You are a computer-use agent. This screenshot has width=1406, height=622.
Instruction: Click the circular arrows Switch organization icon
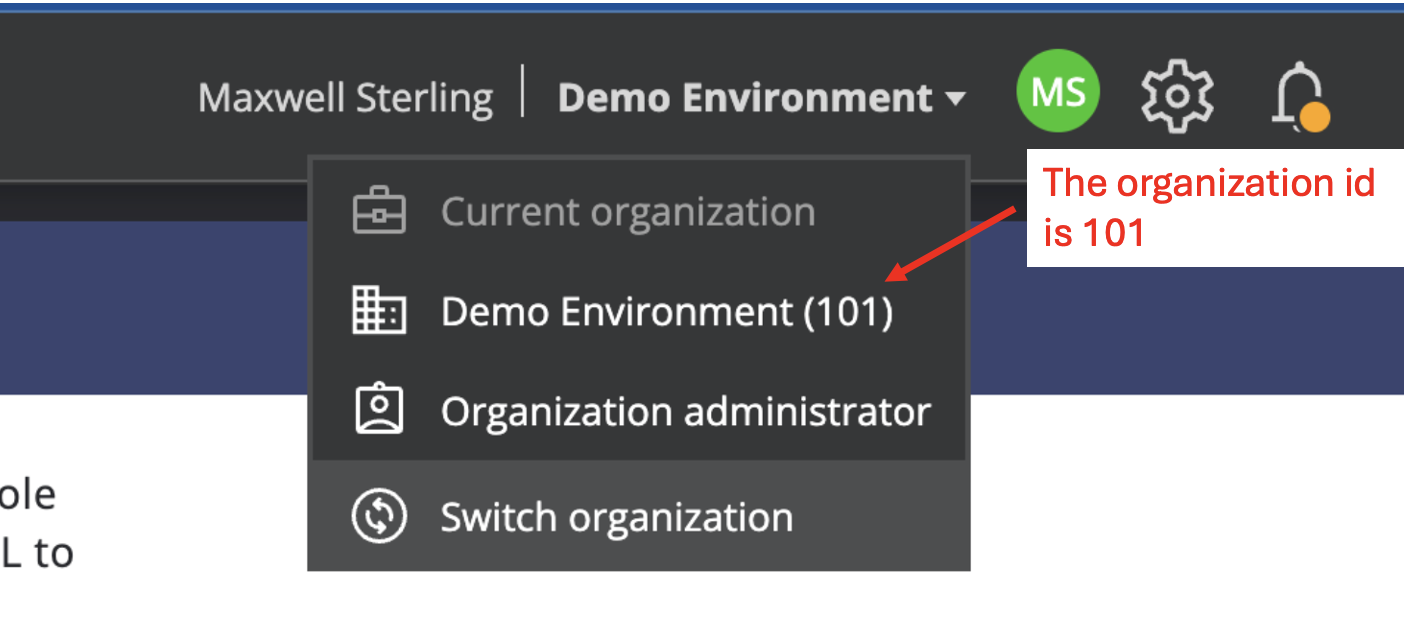[379, 517]
